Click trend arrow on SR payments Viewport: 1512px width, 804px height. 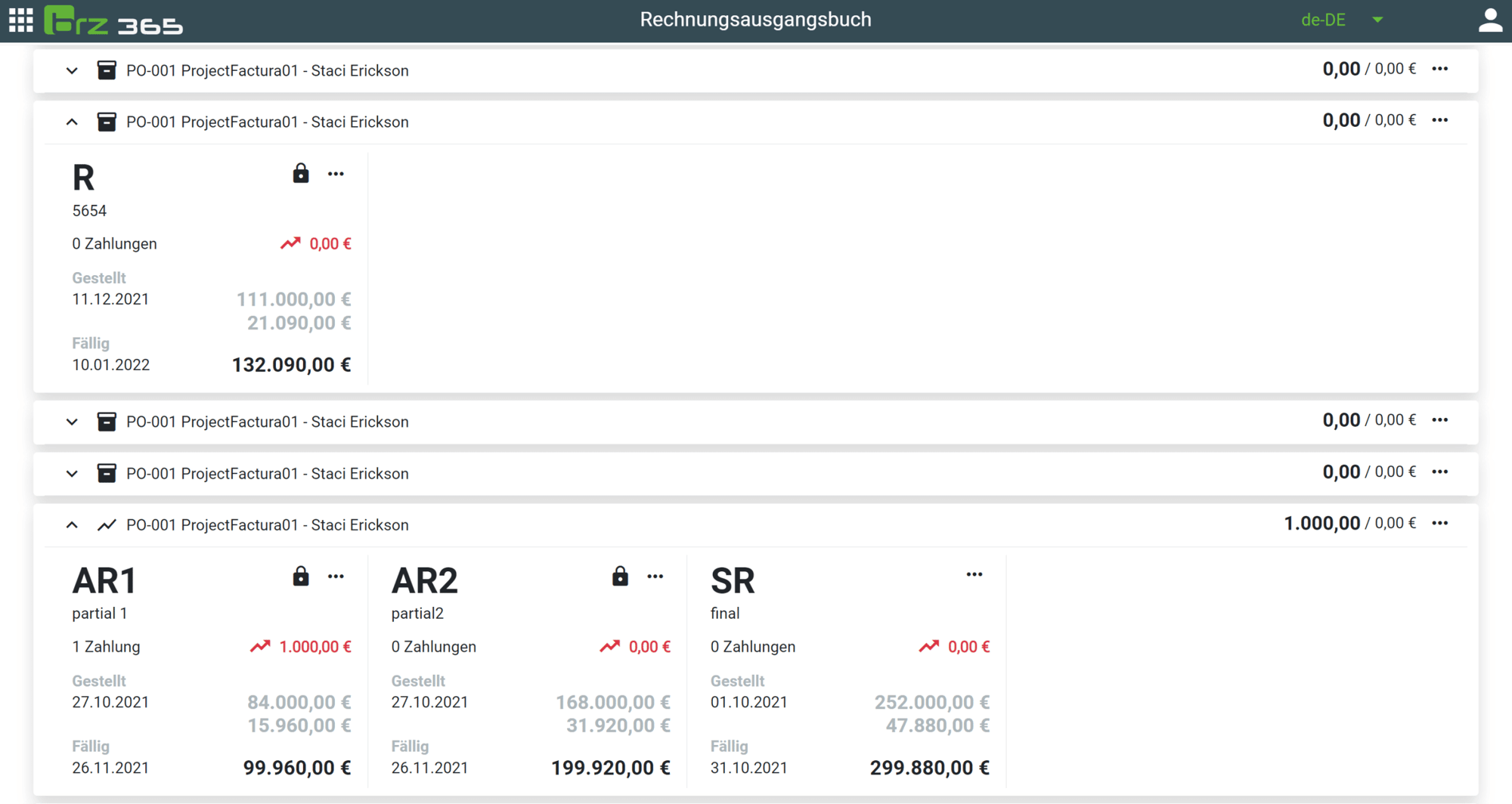(x=929, y=647)
